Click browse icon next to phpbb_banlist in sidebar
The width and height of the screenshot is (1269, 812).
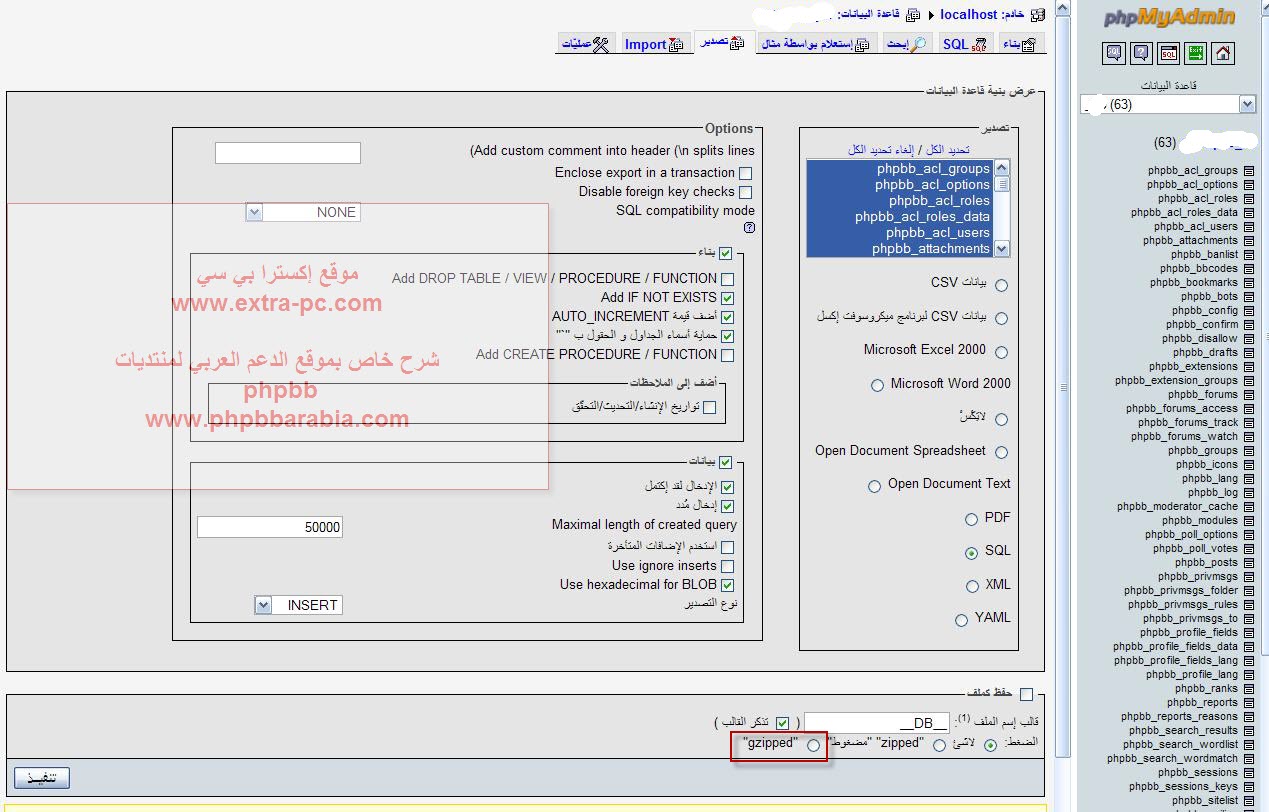click(x=1248, y=255)
